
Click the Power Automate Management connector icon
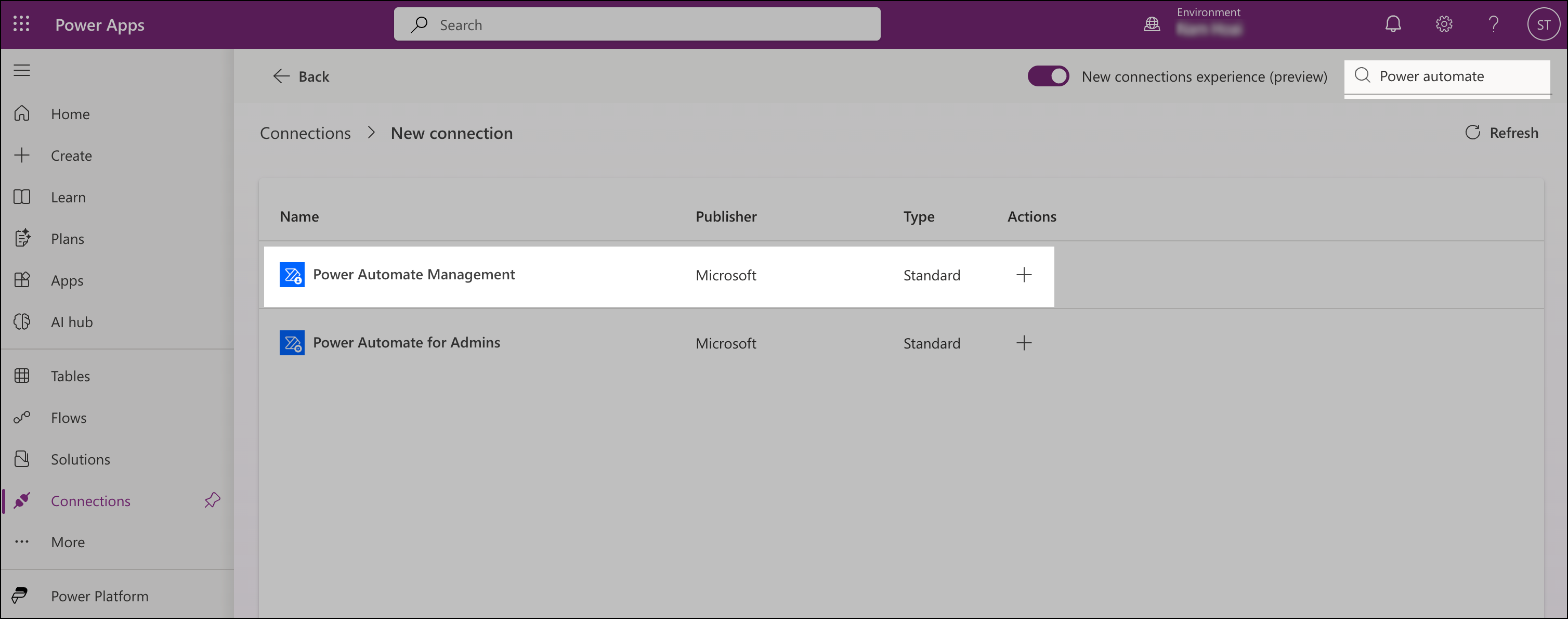292,275
